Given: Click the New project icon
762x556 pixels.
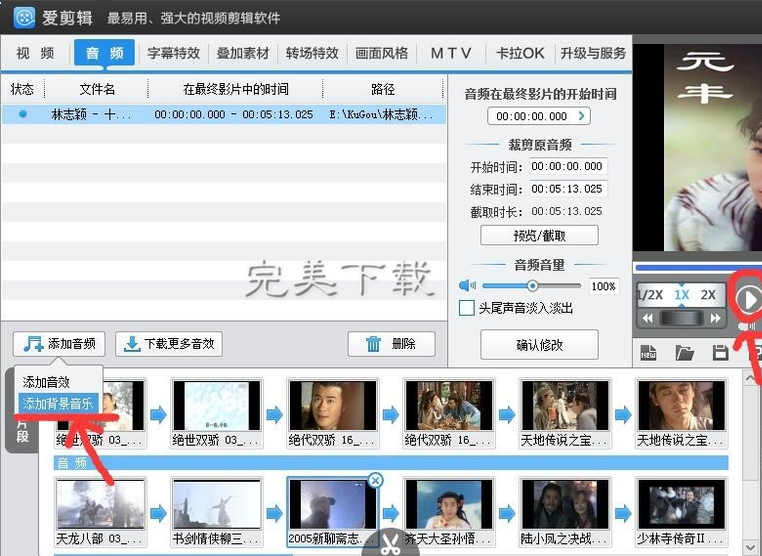Looking at the screenshot, I should click(x=647, y=353).
